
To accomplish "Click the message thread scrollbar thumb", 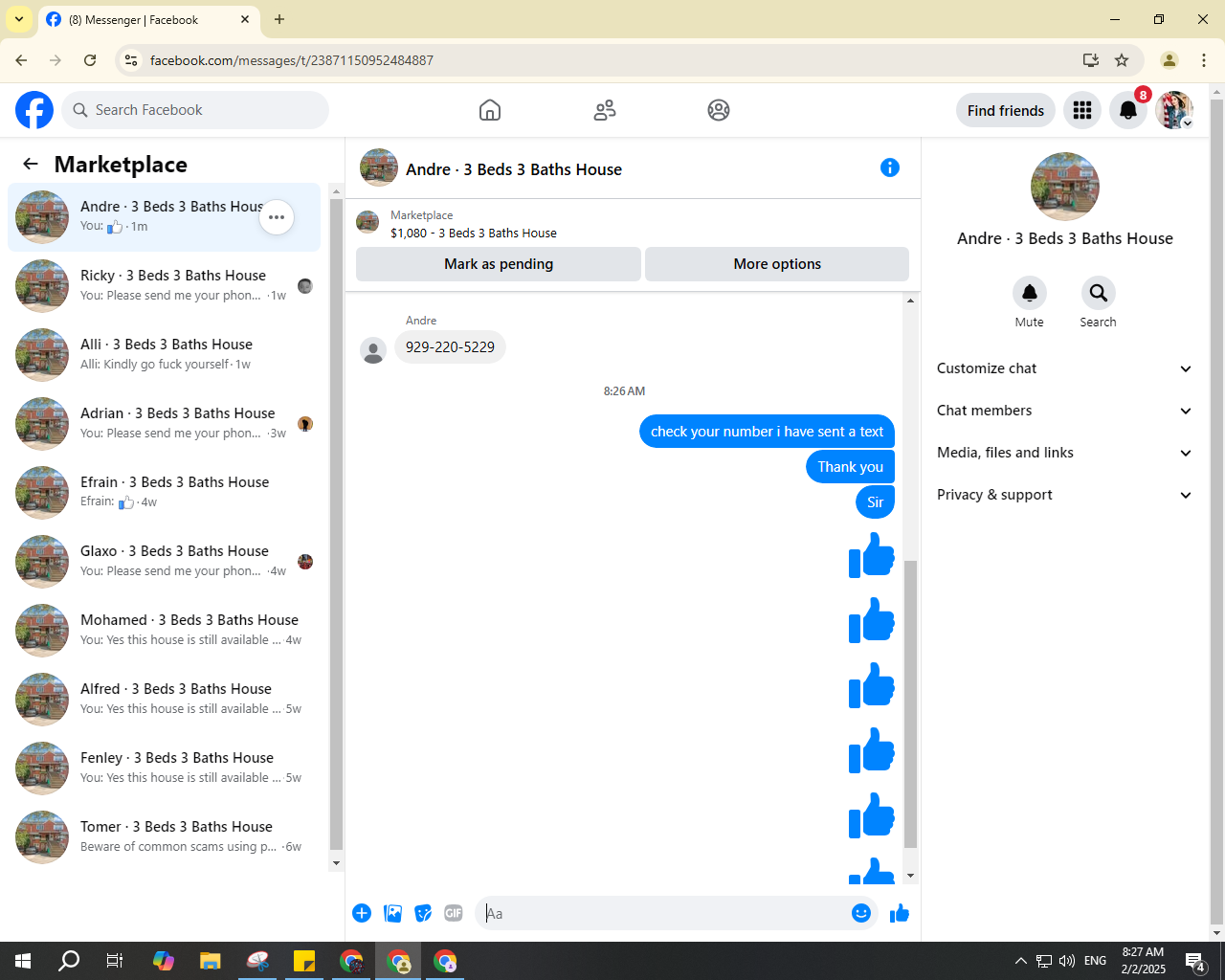I will pos(910,703).
